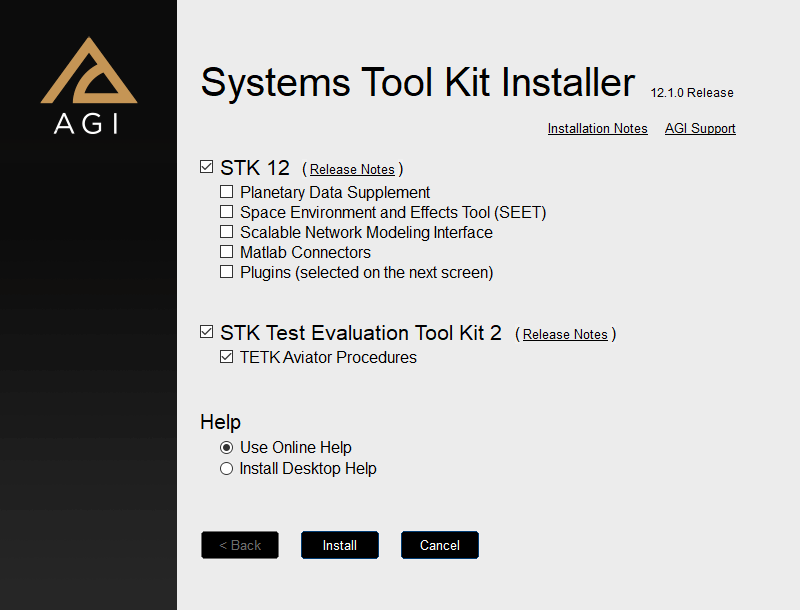Tick the Matlab Connectors checkbox

(227, 252)
